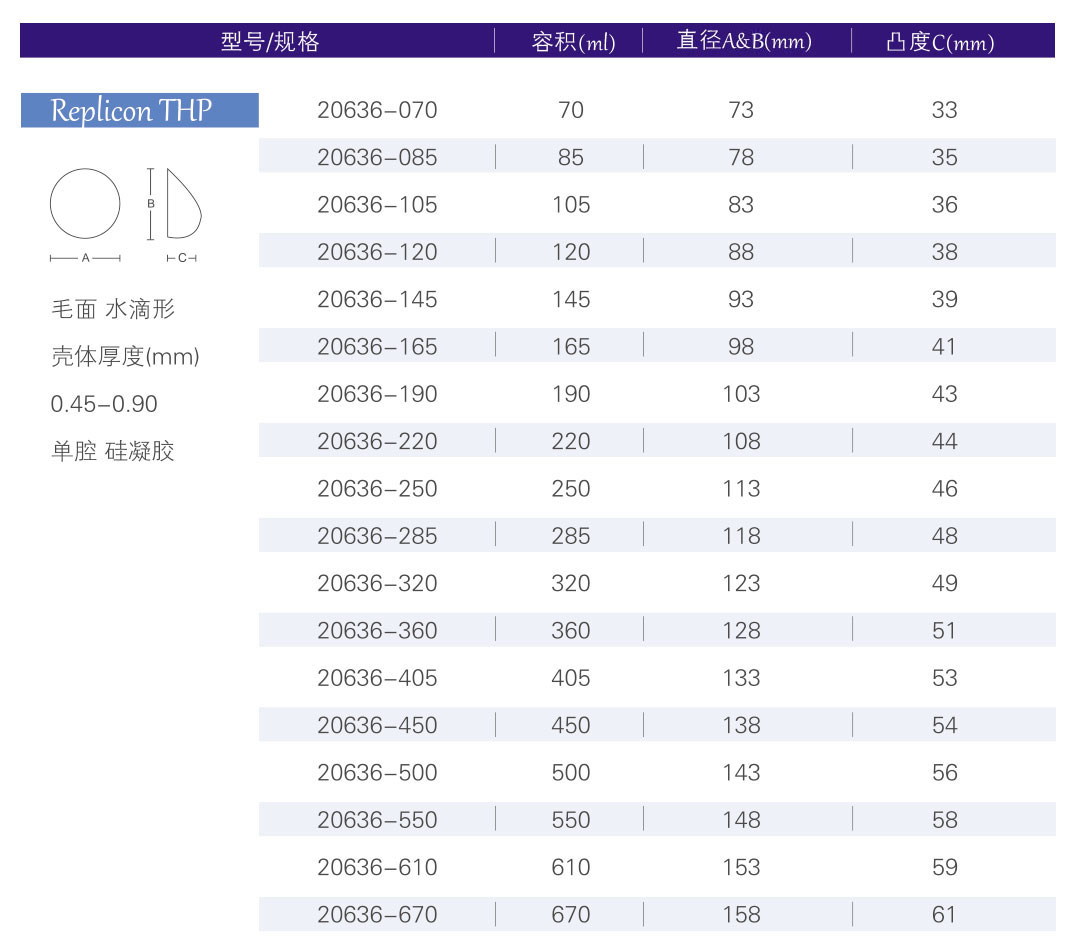Click the 容积(ml) column header
1080x942 pixels.
[573, 42]
